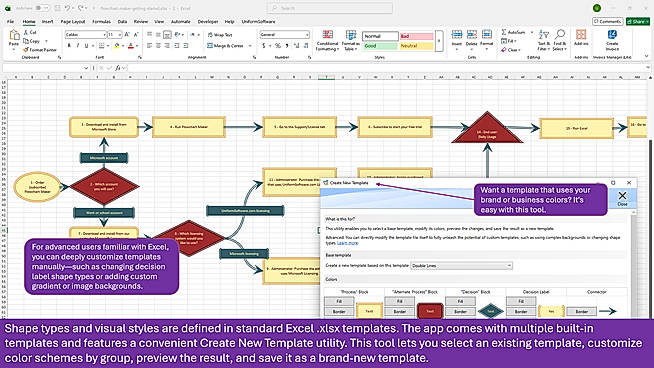This screenshot has width=654, height=368.
Task: Activate the Format Painter brush
Action: click(40, 50)
